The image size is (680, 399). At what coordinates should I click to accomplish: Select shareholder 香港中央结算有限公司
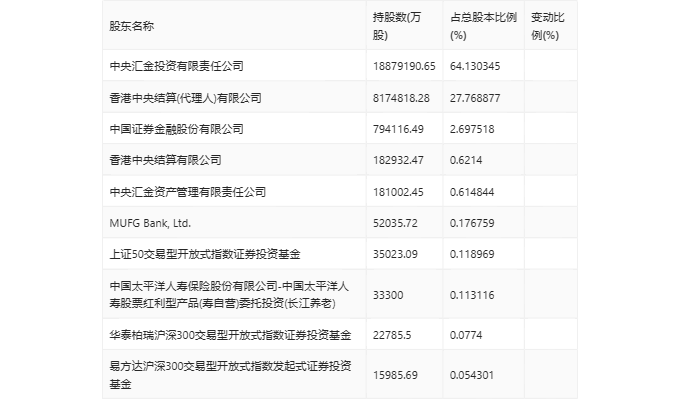coord(165,160)
